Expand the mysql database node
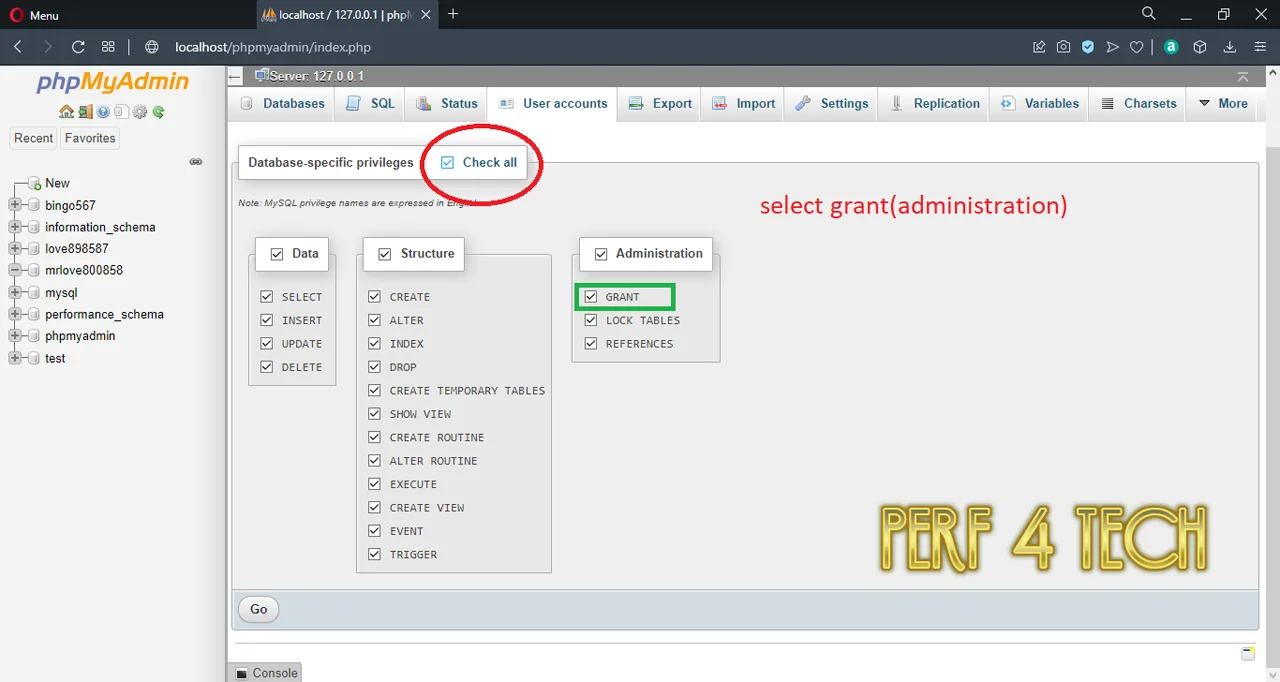Viewport: 1280px width, 682px height. [15, 293]
